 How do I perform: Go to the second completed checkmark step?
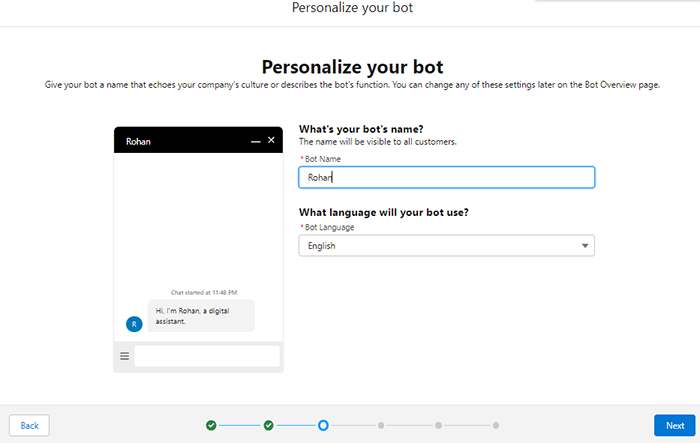click(x=268, y=425)
